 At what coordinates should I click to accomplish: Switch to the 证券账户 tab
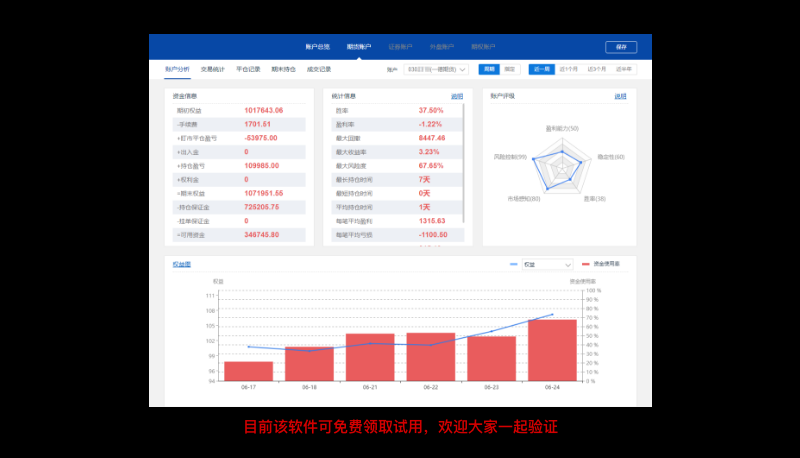tap(400, 46)
